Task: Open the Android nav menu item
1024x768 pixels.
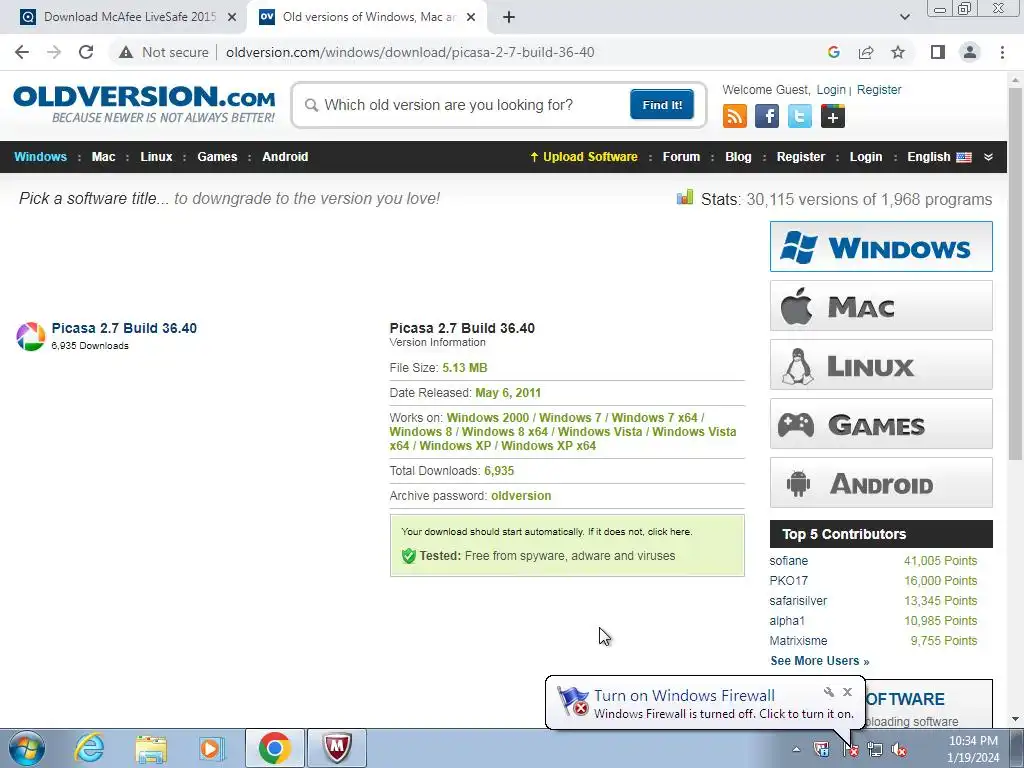Action: pyautogui.click(x=285, y=157)
